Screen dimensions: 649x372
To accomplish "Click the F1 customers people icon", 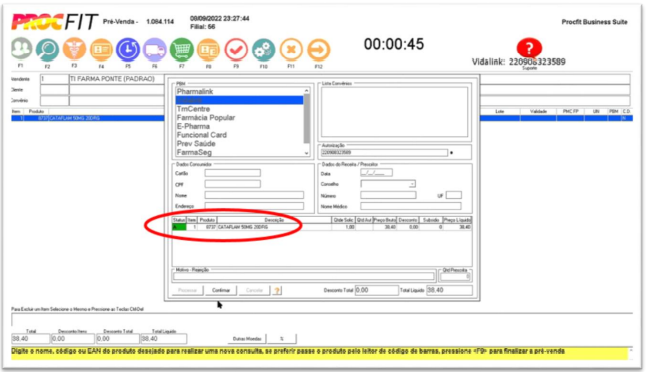I will click(21, 49).
